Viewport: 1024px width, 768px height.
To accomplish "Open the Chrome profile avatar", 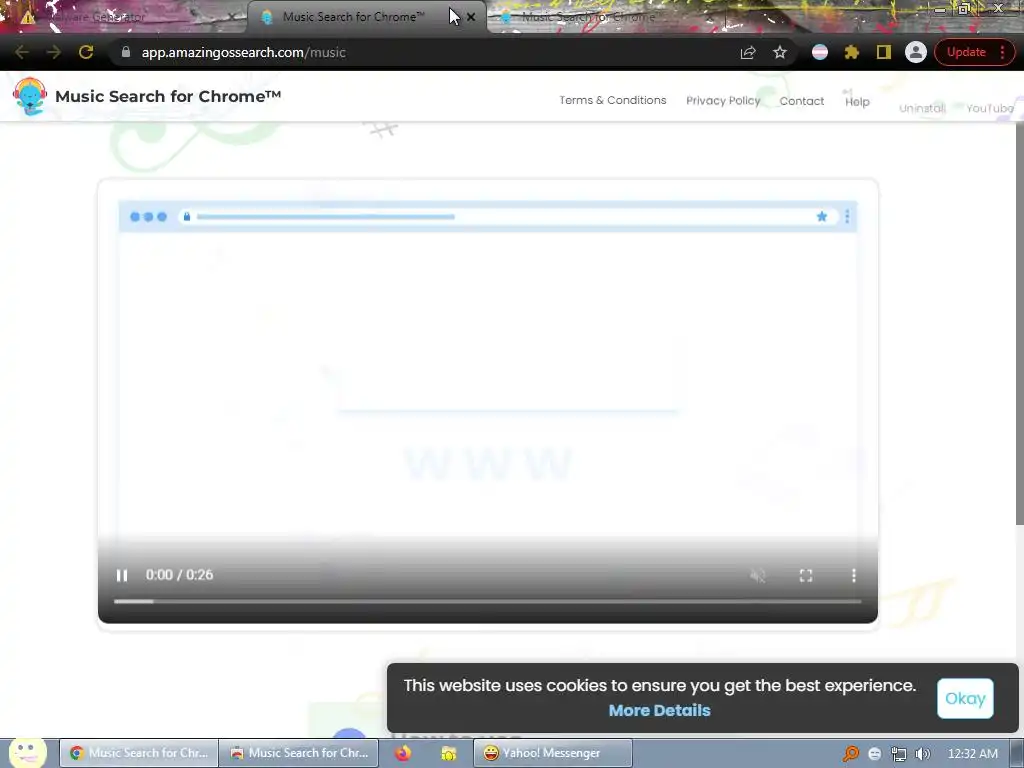I will [x=916, y=52].
